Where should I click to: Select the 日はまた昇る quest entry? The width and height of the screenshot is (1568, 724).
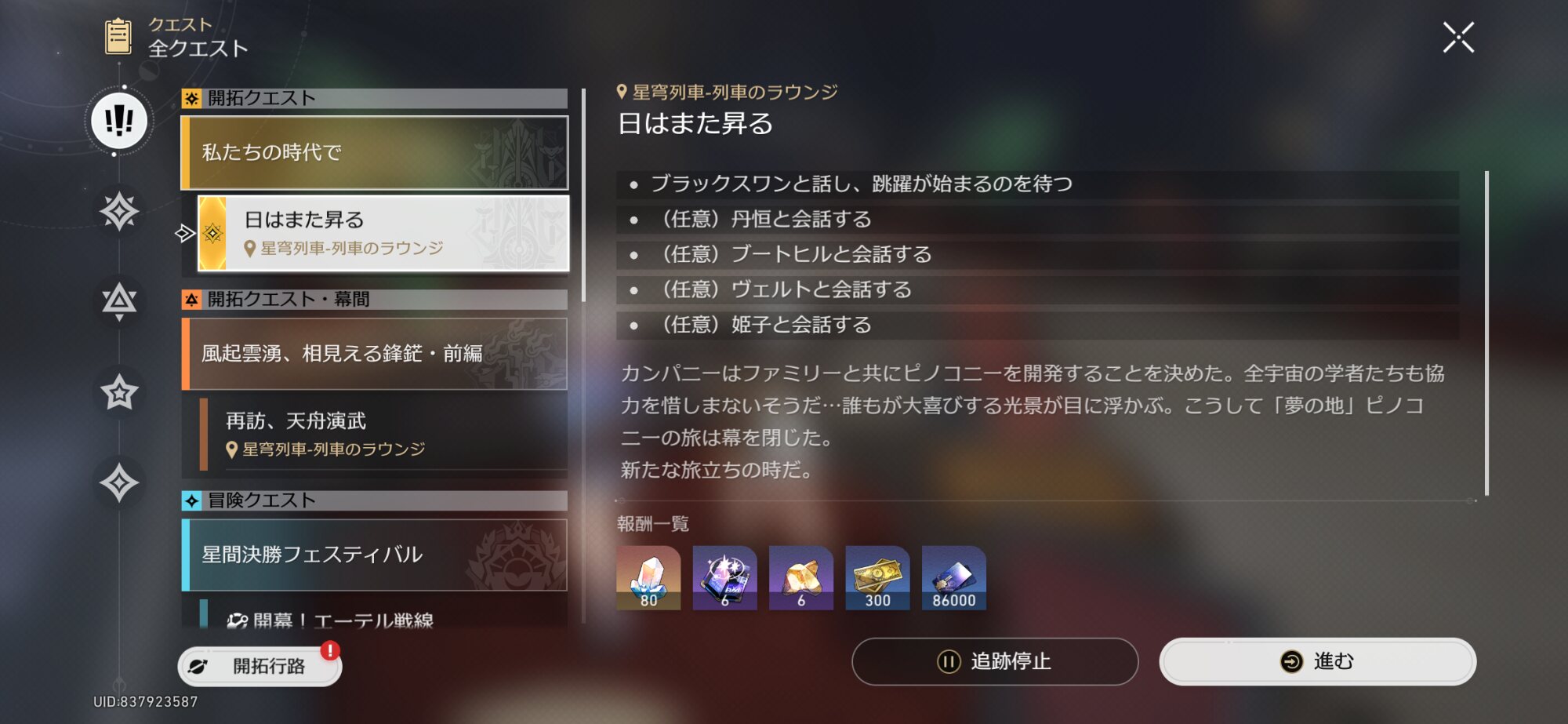coord(383,234)
